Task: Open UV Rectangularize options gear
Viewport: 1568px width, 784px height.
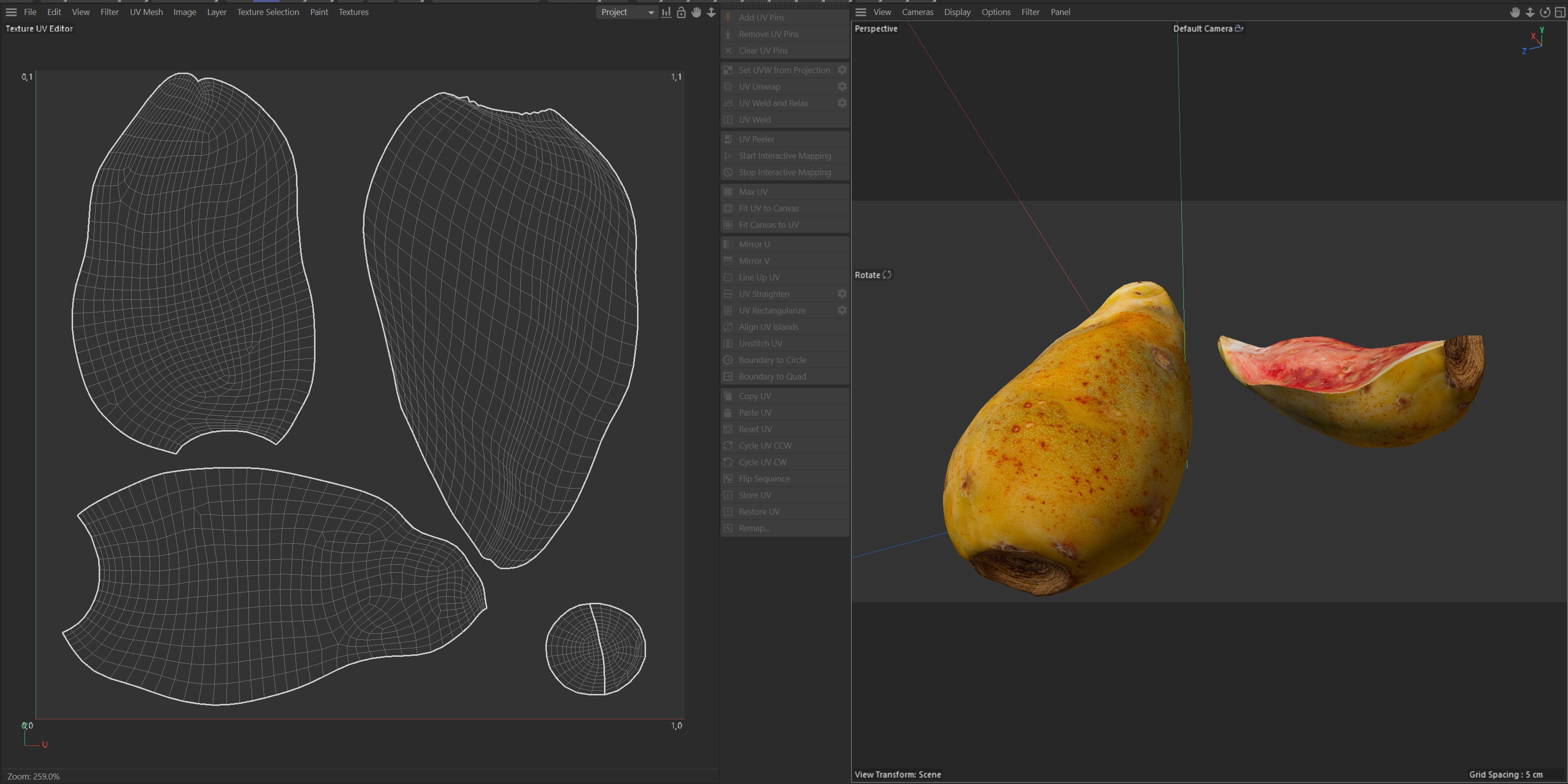Action: tap(842, 310)
